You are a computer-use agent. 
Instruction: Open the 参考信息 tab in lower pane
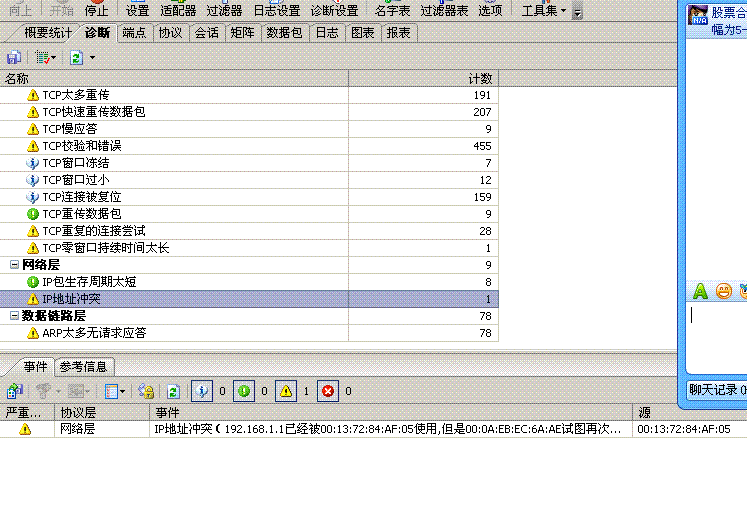[84, 367]
